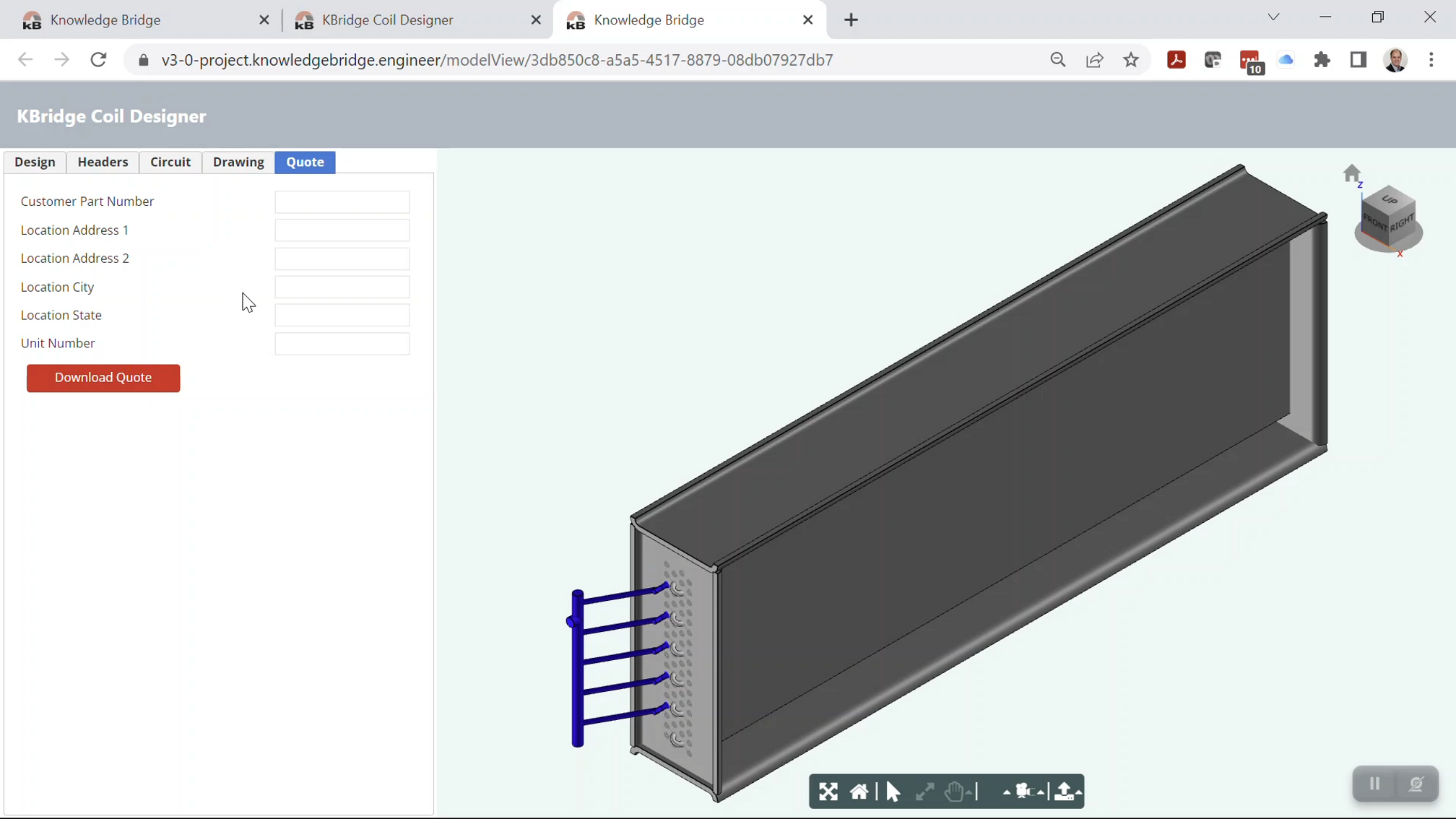Click the home view icon in viewer toolbar
Viewport: 1456px width, 819px height.
[859, 792]
